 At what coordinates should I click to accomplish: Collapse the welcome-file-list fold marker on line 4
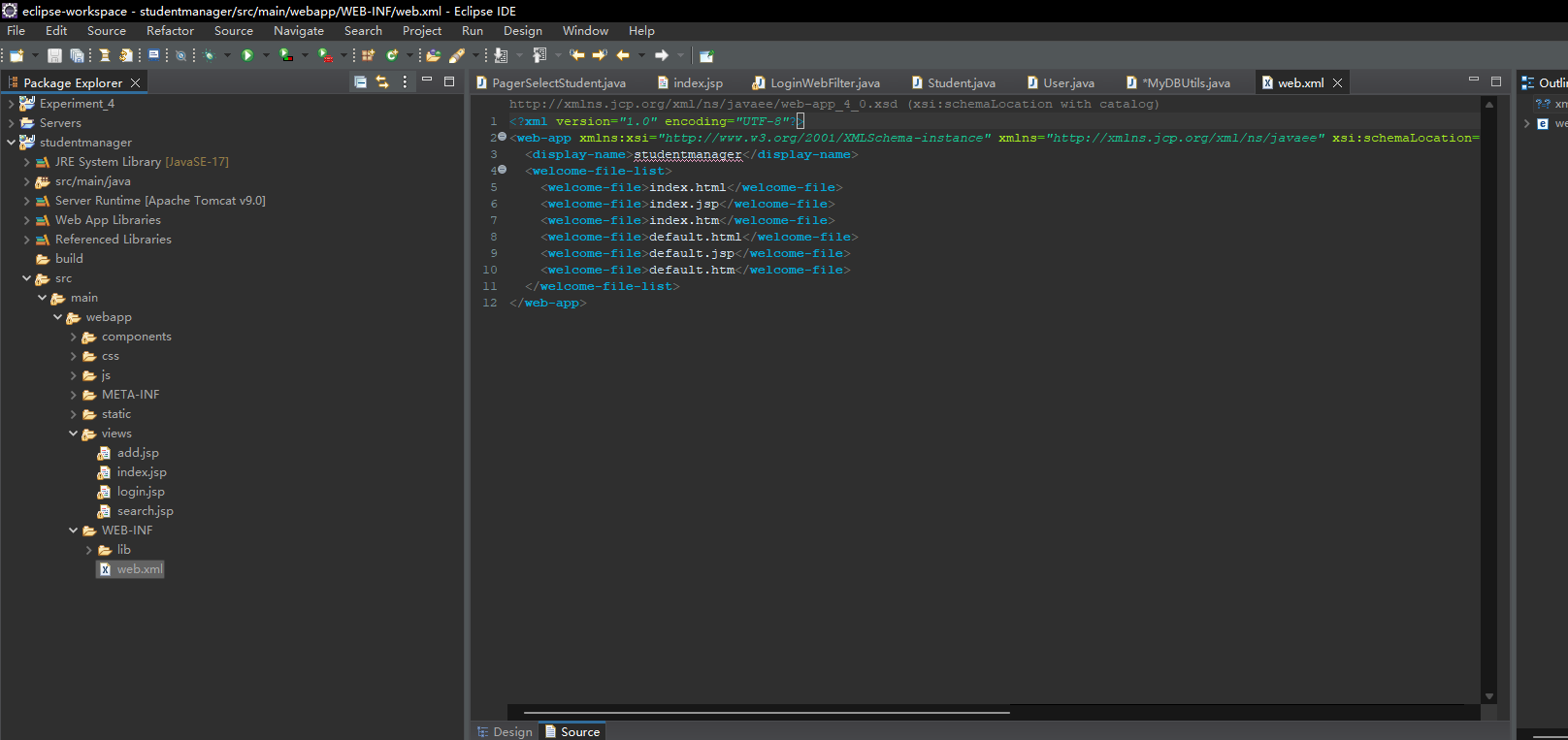[502, 170]
